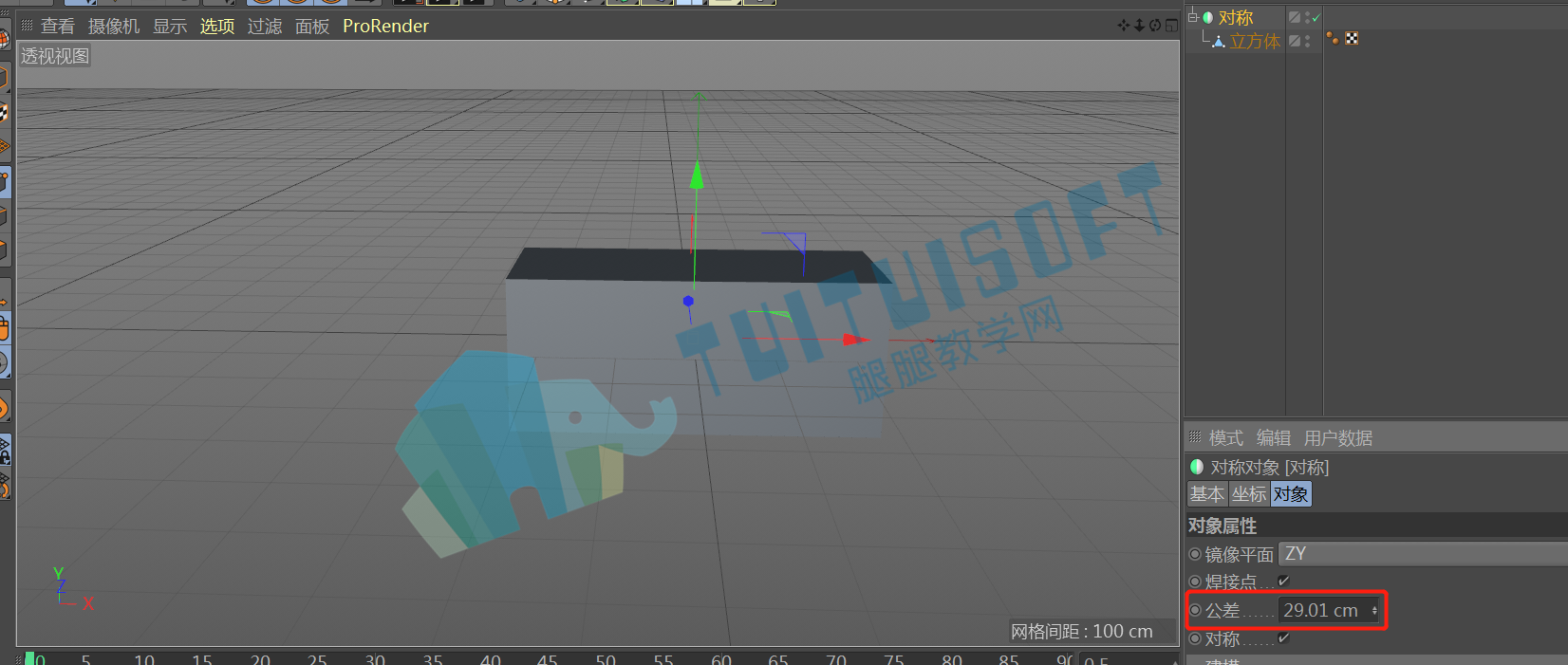Click the animation dot beside 公差
This screenshot has height=665, width=1568.
tap(1195, 610)
